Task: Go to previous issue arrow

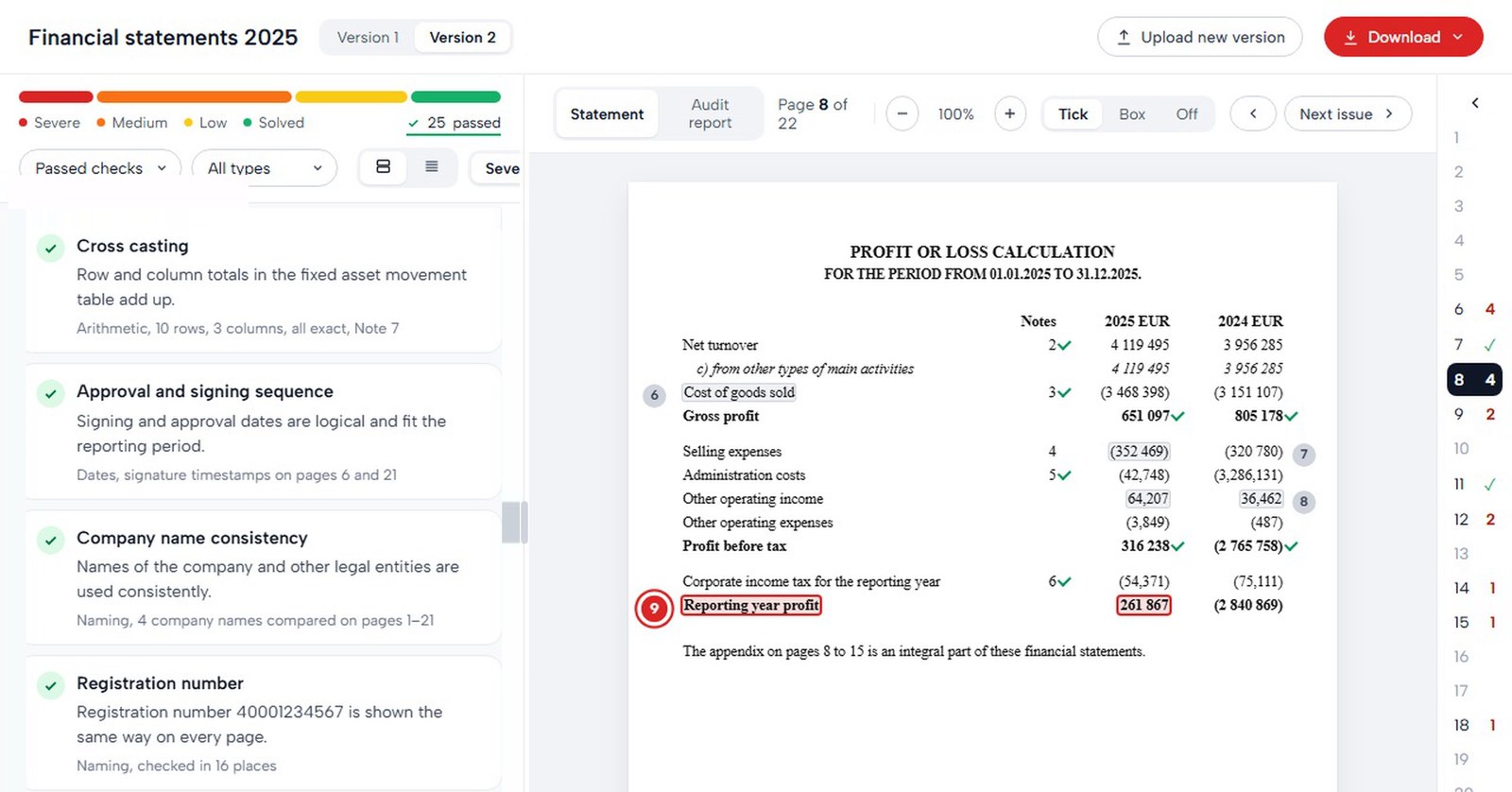Action: [1253, 114]
